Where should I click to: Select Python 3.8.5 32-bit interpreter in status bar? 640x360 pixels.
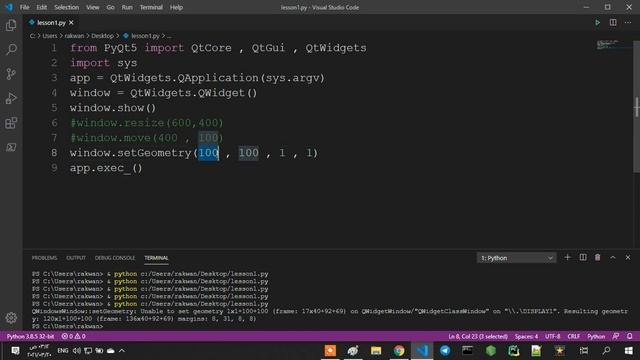coord(31,336)
